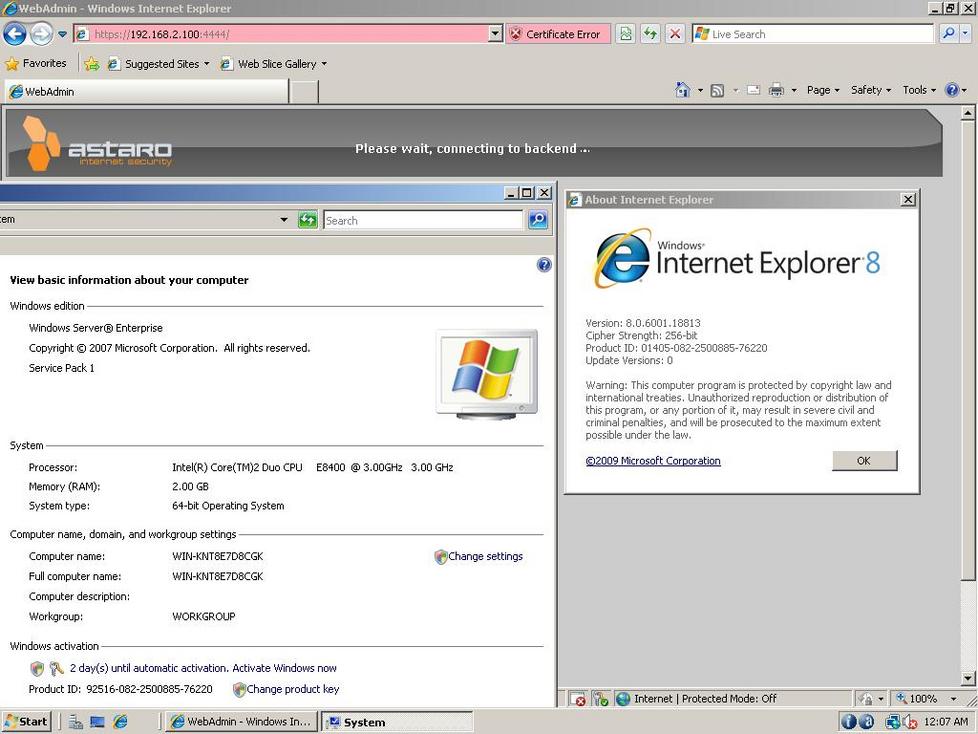The height and width of the screenshot is (734, 978).
Task: Click the ©2009 Microsoft Corporation link
Action: coord(653,461)
